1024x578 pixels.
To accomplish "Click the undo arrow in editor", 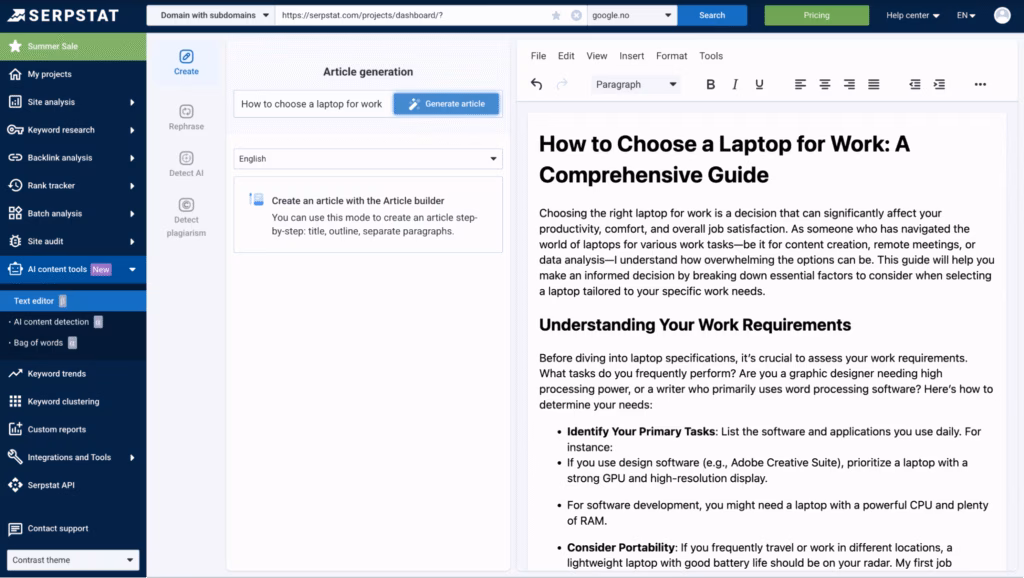I will [x=537, y=85].
